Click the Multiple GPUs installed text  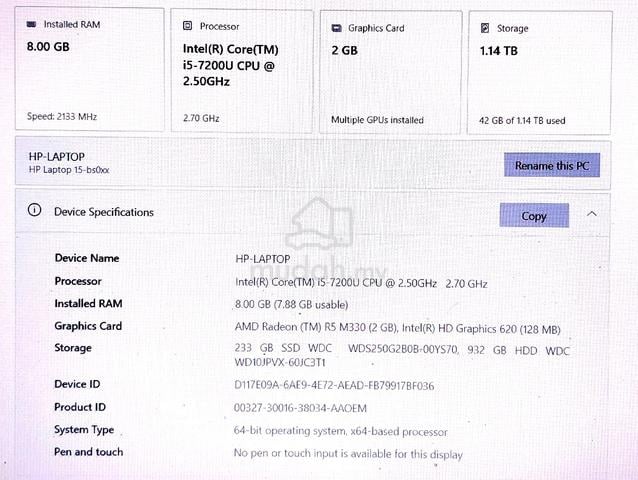click(377, 120)
